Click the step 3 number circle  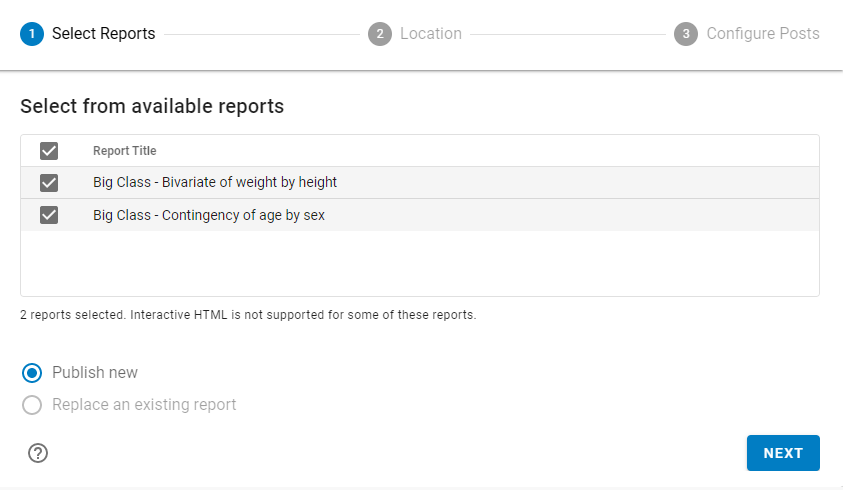686,34
